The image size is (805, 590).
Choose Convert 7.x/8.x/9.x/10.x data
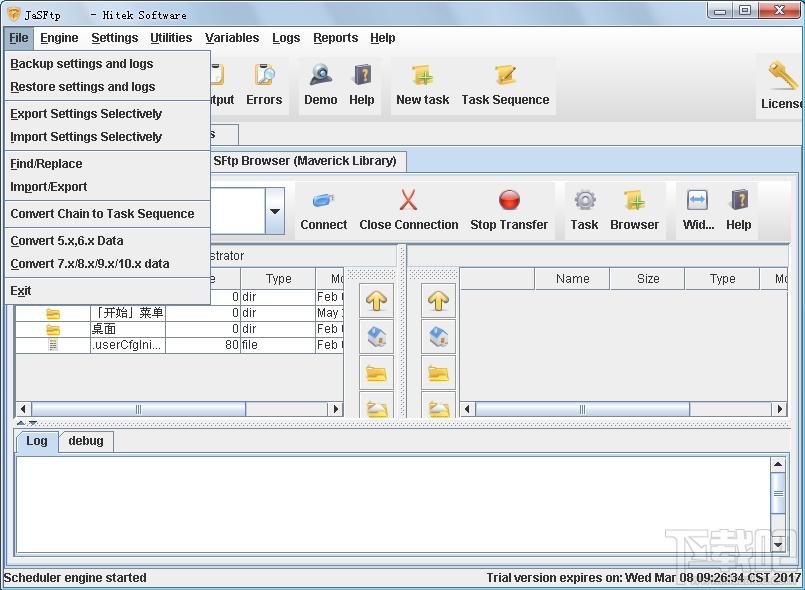(107, 264)
